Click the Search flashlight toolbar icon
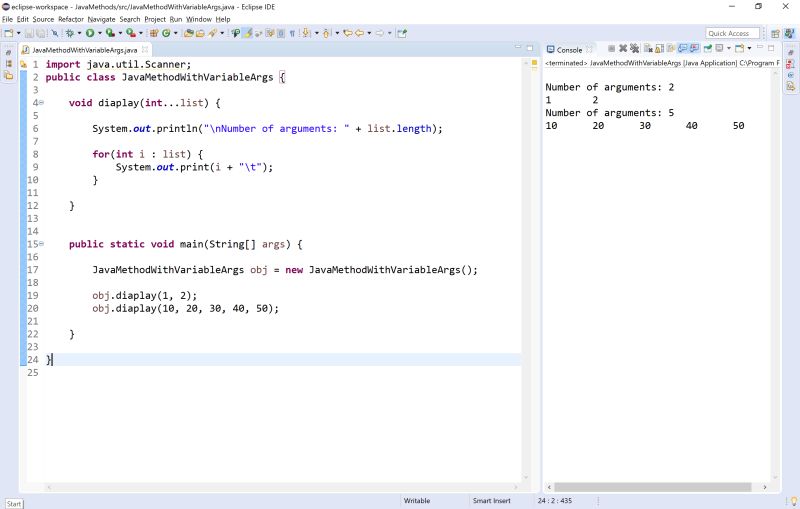 tap(212, 33)
